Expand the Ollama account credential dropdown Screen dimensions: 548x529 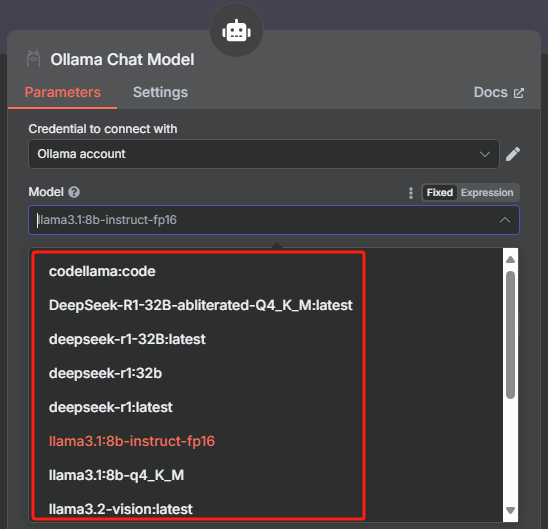click(x=264, y=154)
